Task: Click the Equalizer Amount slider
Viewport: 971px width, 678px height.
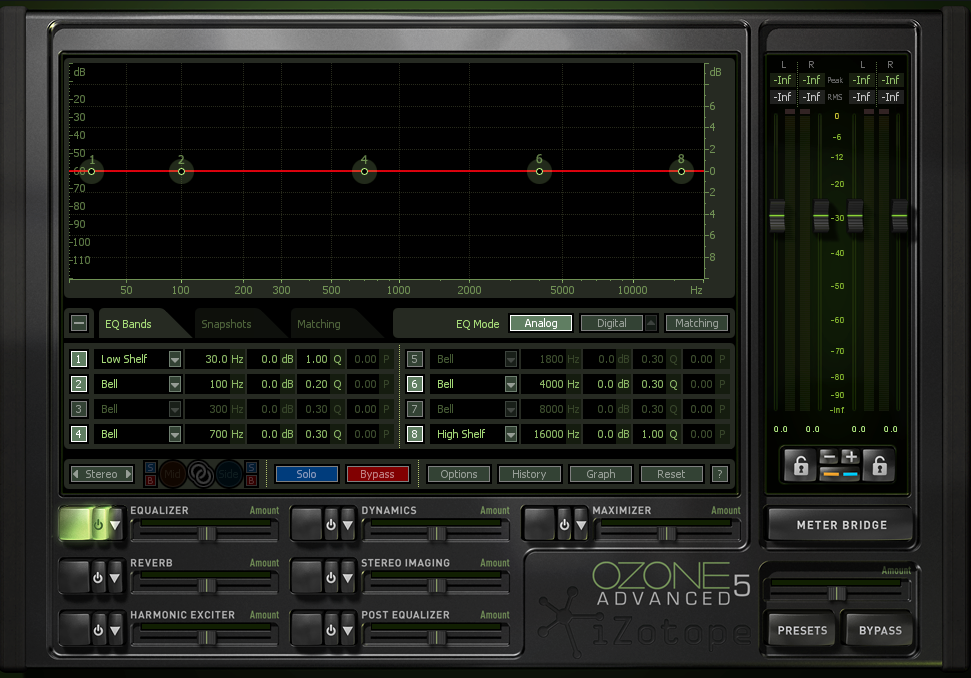Action: tap(206, 532)
